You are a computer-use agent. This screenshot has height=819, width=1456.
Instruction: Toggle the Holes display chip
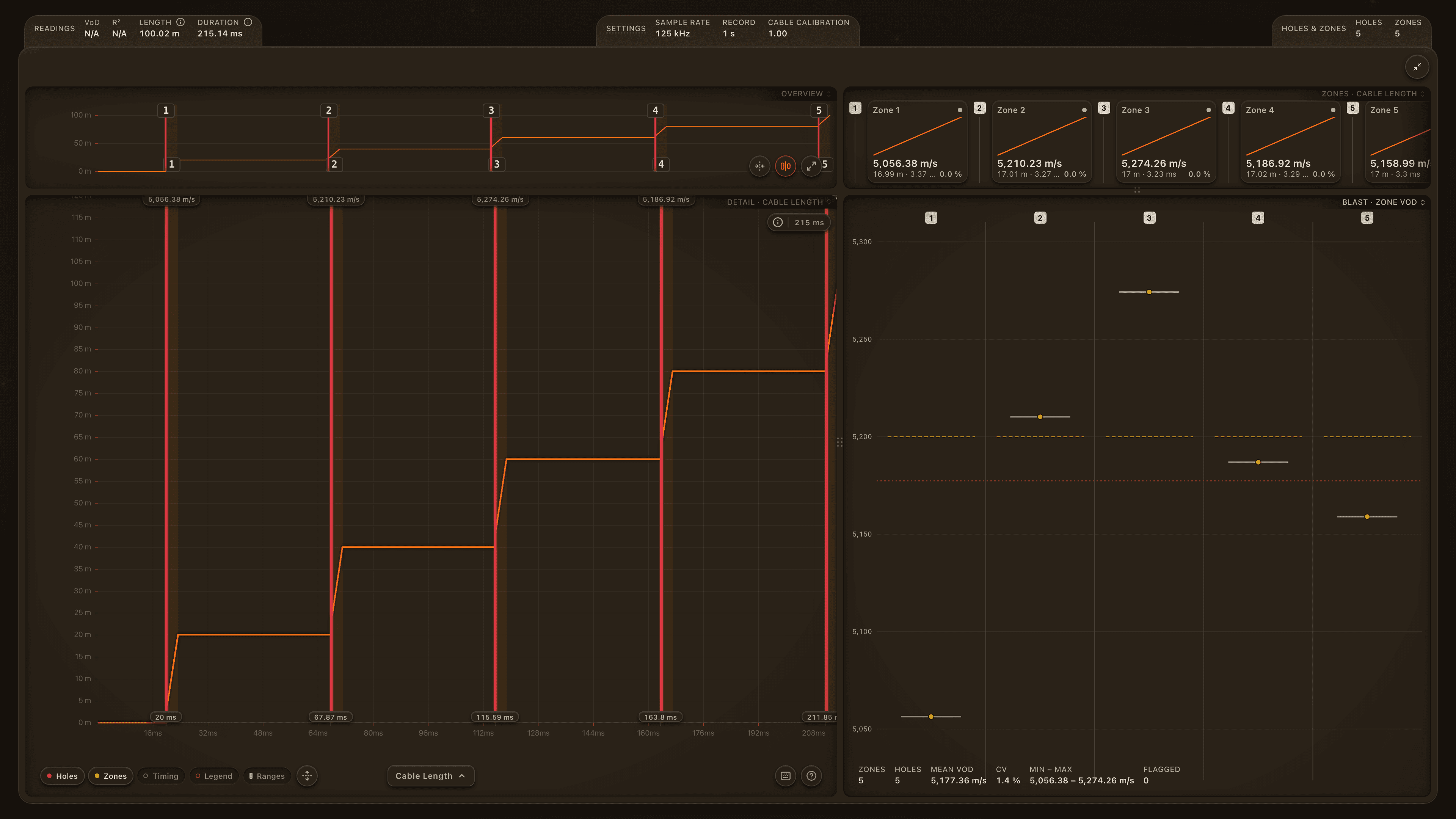pyautogui.click(x=62, y=776)
